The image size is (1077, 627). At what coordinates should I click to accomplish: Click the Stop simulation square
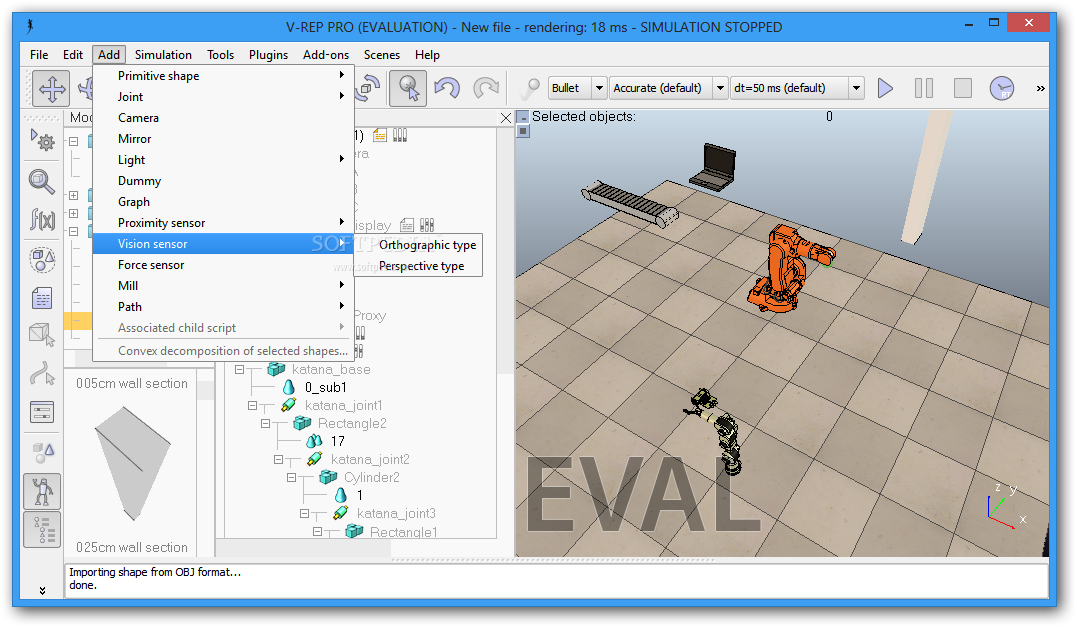[x=963, y=88]
